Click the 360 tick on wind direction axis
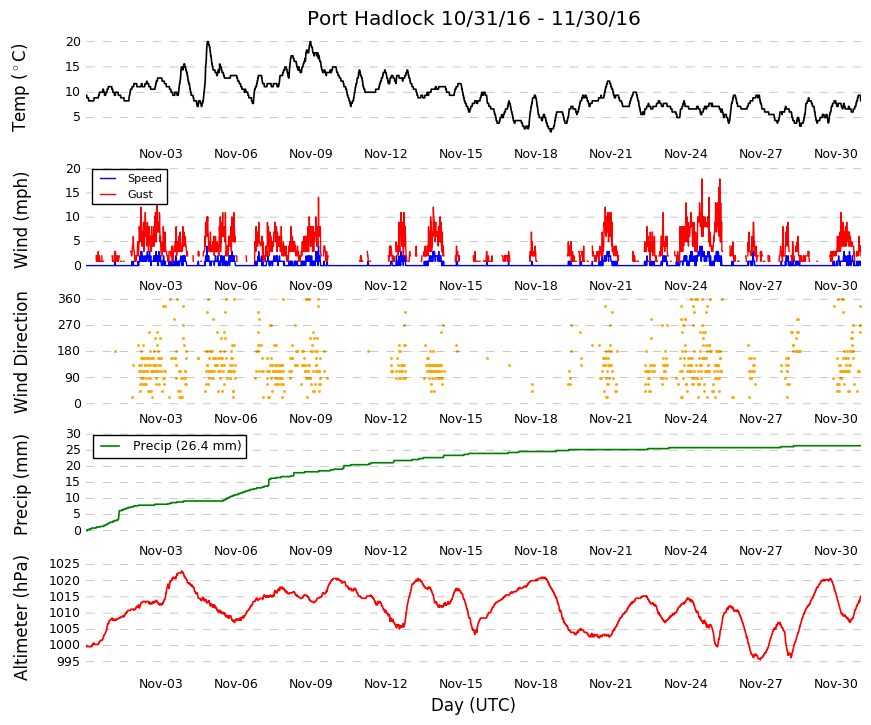Screen dimensions: 871x725 (69, 299)
